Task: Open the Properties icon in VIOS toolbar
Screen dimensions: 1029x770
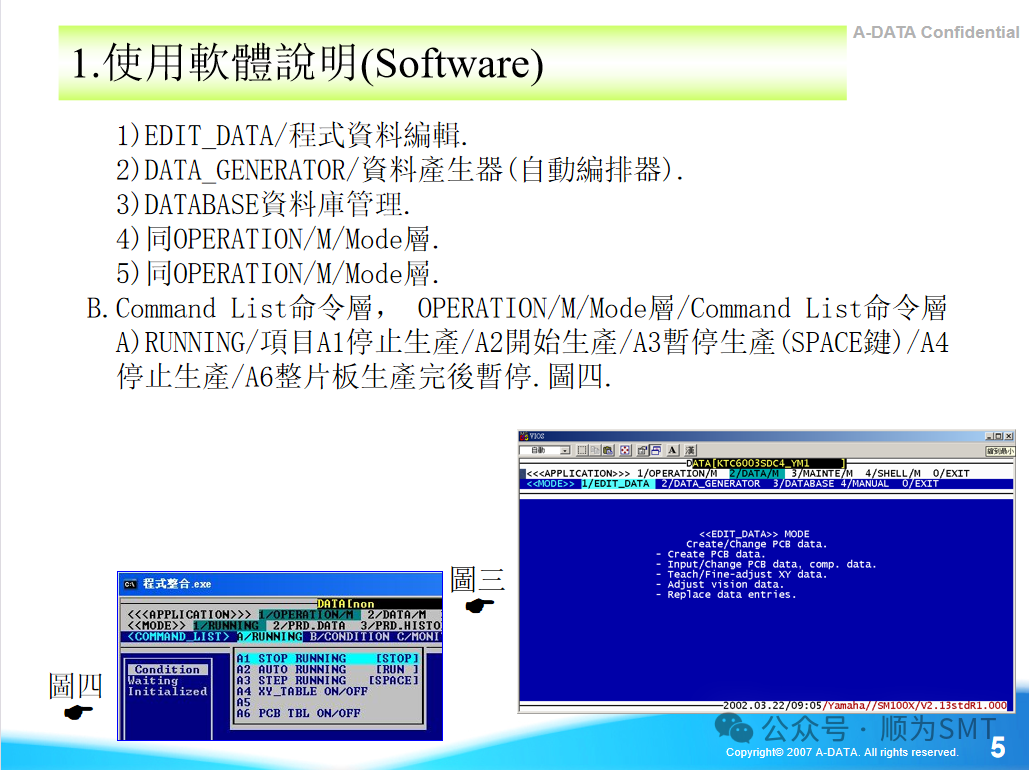Action: click(642, 450)
